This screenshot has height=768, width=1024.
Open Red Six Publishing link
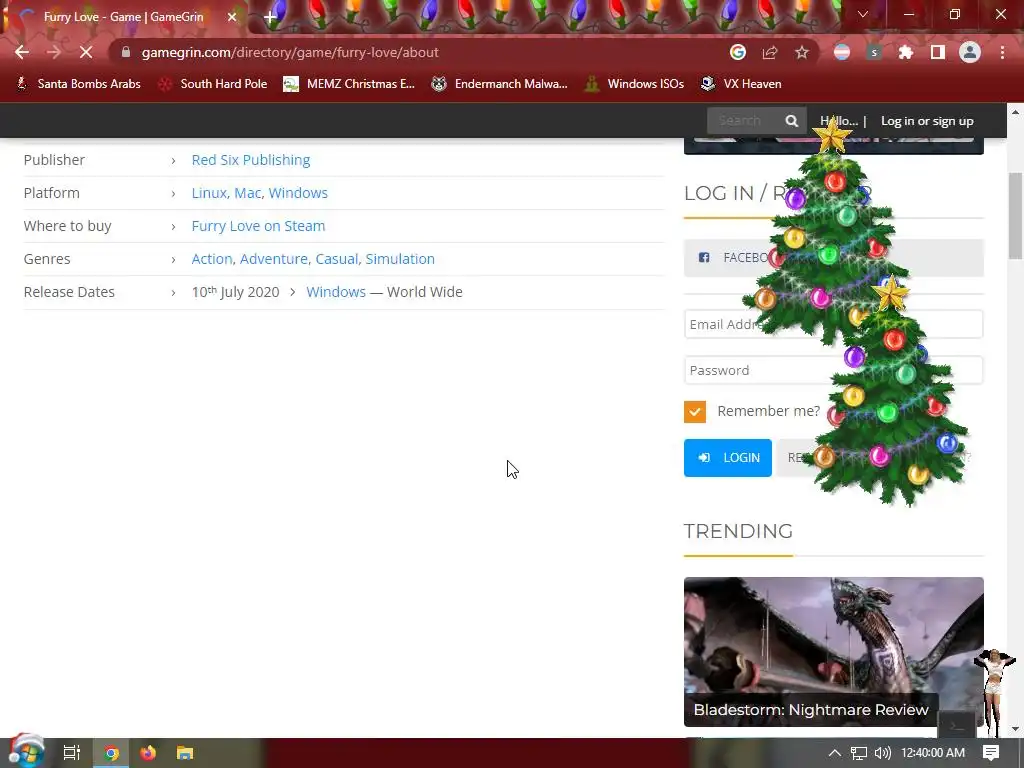pos(251,160)
